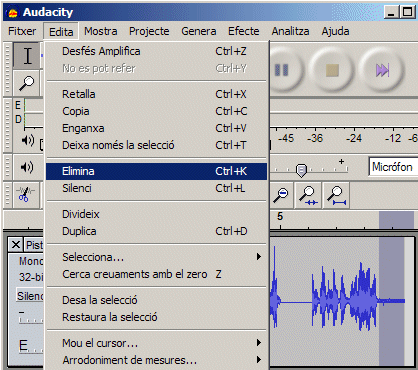Select the magnifier zoom tool

pyautogui.click(x=27, y=83)
